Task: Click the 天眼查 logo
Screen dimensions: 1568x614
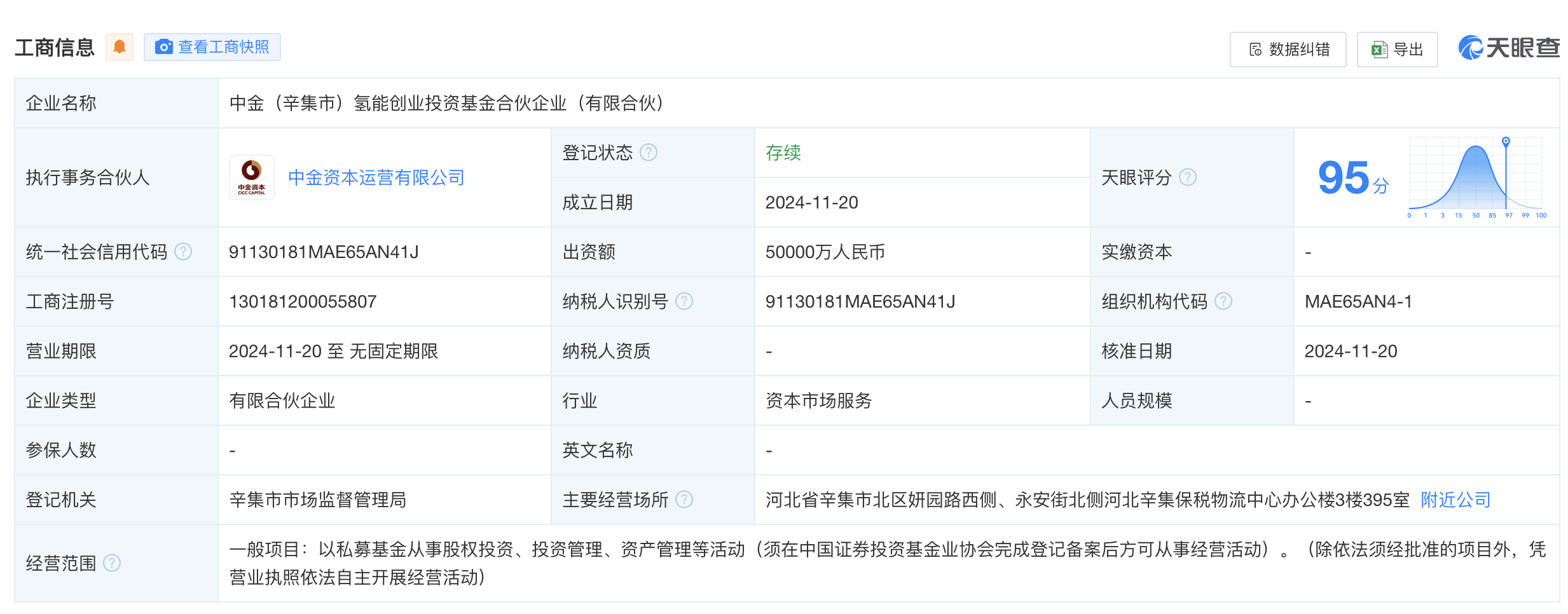Action: tap(1509, 48)
